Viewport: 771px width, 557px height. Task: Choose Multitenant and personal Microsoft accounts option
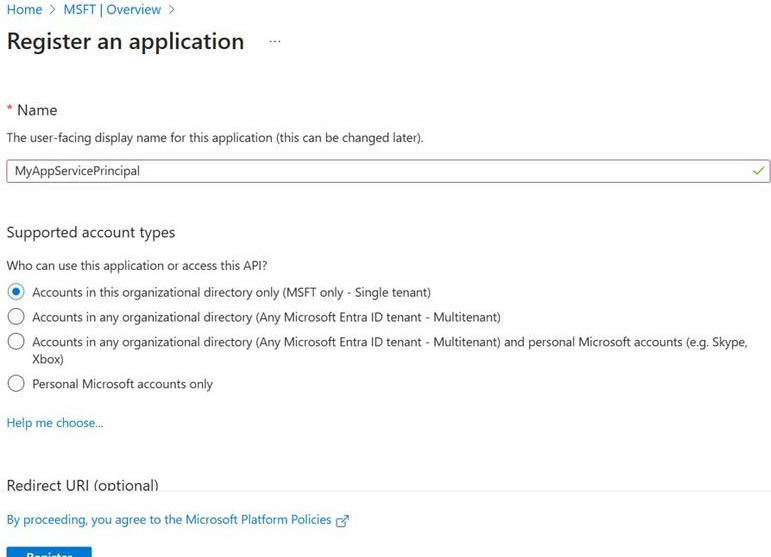(x=16, y=342)
